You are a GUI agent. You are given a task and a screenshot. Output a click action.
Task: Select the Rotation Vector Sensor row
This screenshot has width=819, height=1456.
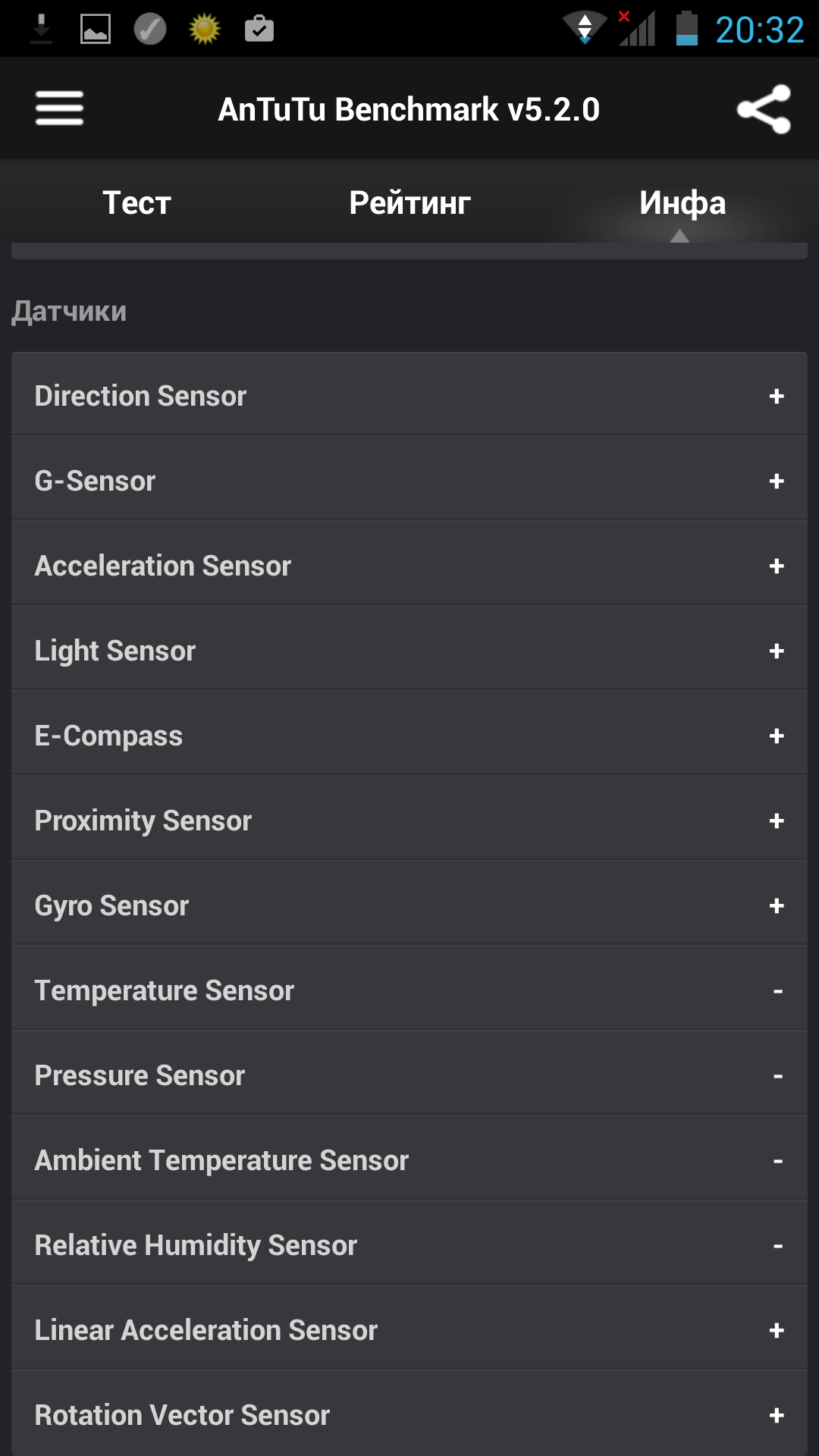pyautogui.click(x=409, y=1414)
